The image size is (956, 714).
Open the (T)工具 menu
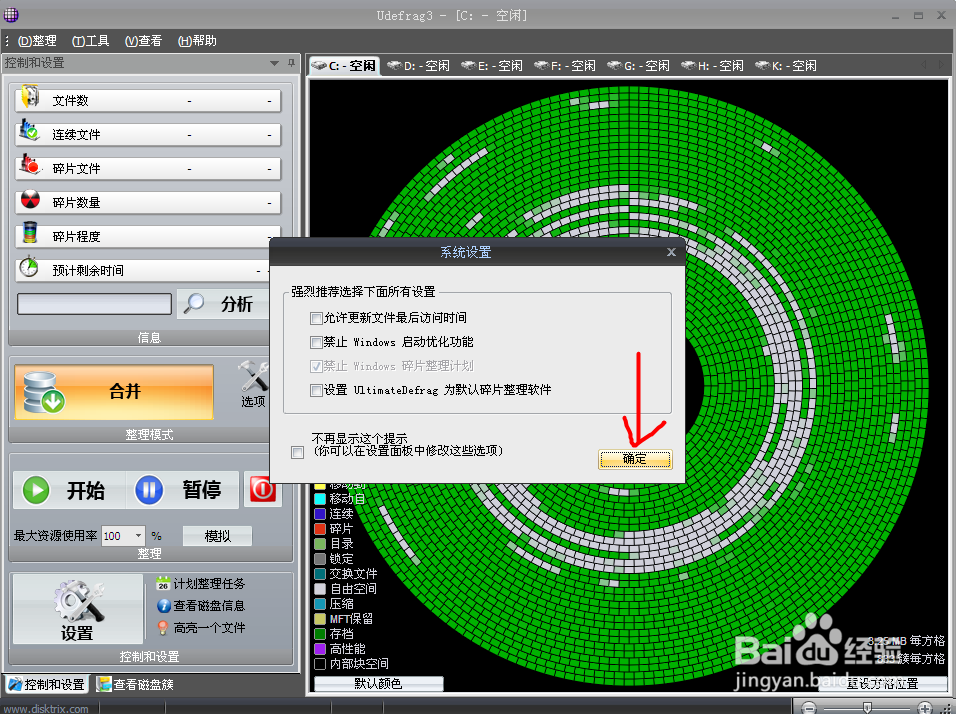[x=90, y=41]
